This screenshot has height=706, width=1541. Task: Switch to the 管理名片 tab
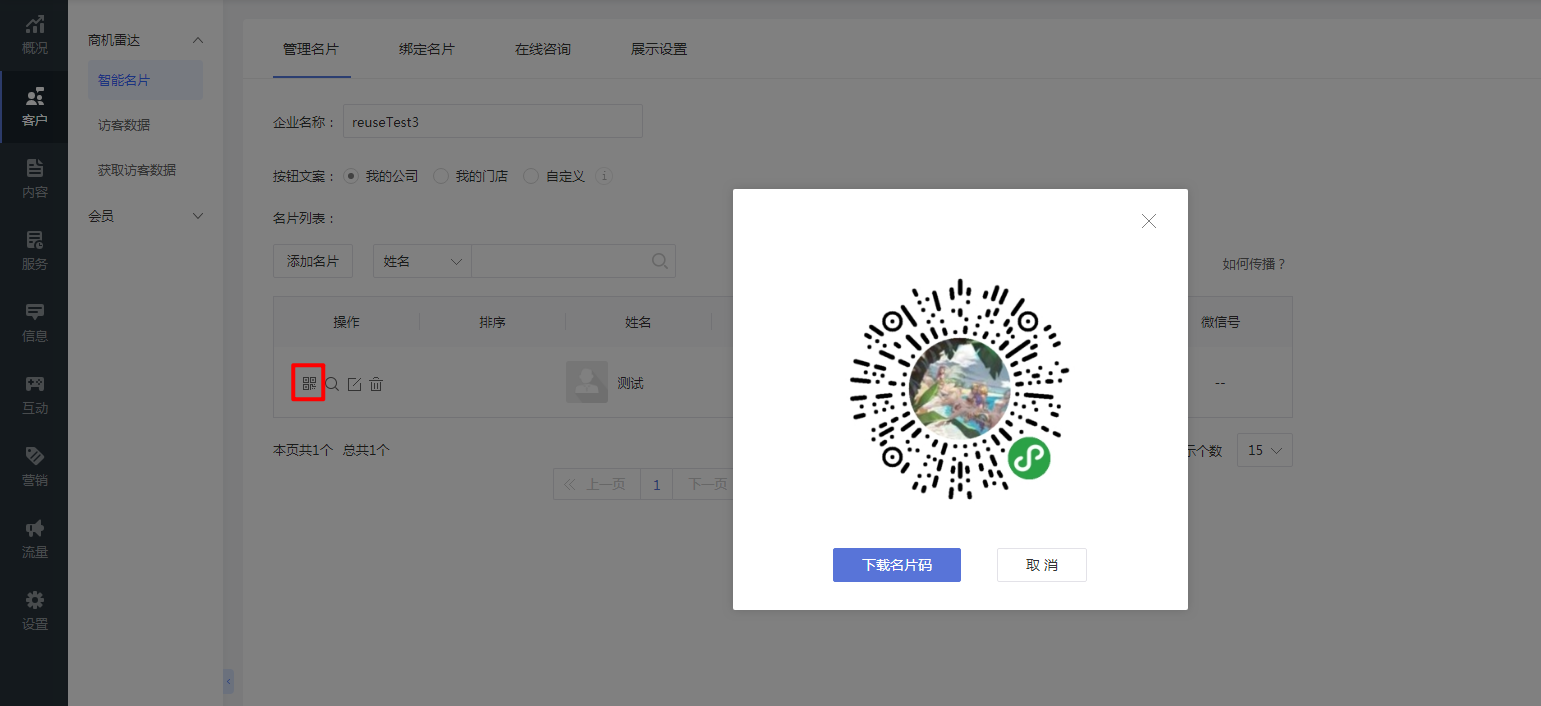coord(311,49)
